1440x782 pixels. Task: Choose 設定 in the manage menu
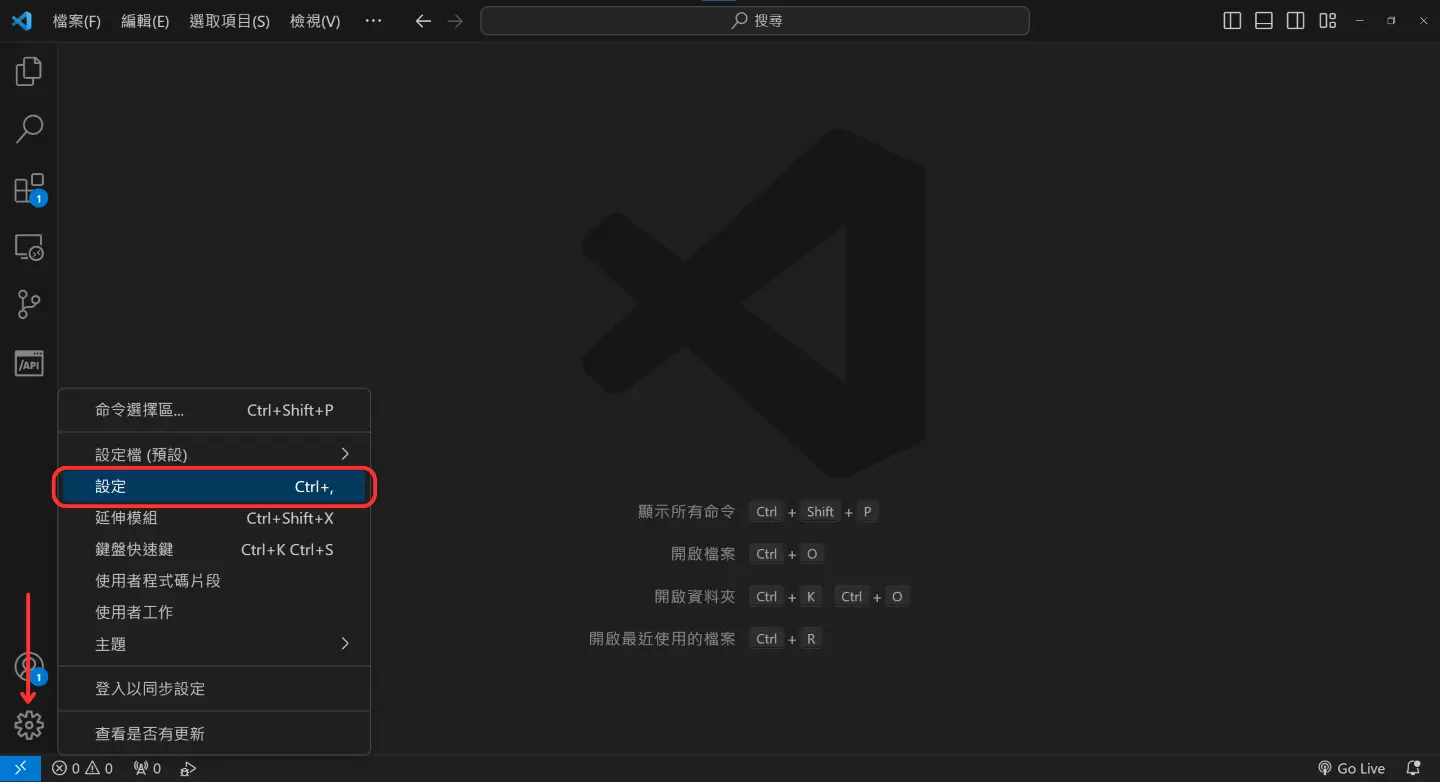click(214, 487)
